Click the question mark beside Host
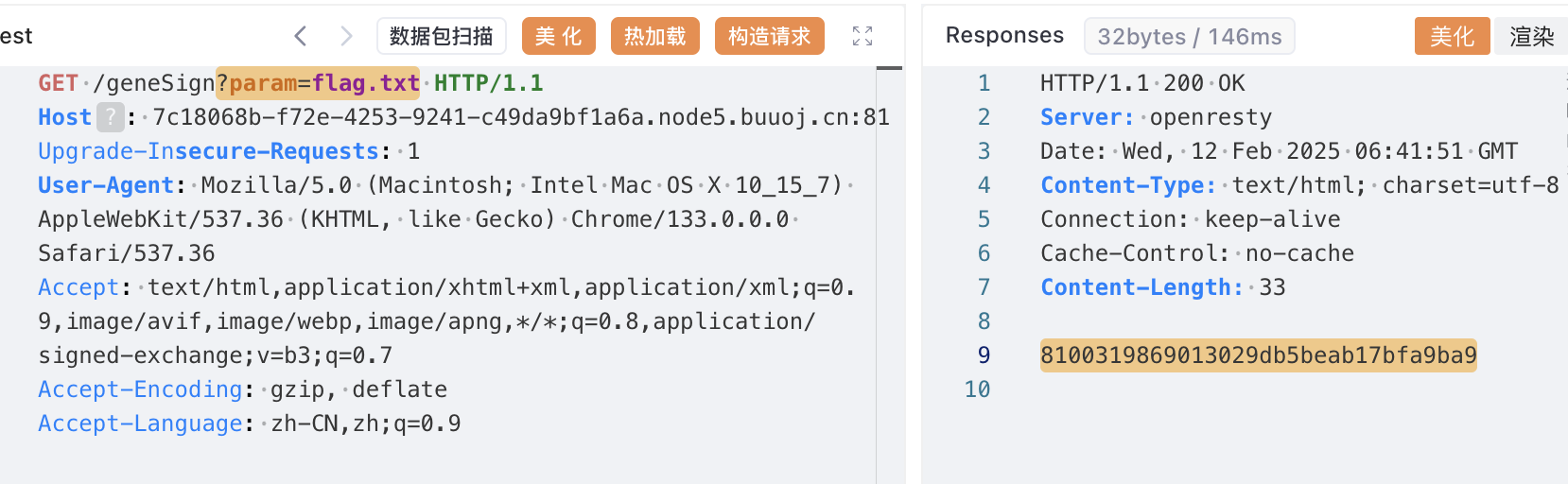 (x=111, y=117)
